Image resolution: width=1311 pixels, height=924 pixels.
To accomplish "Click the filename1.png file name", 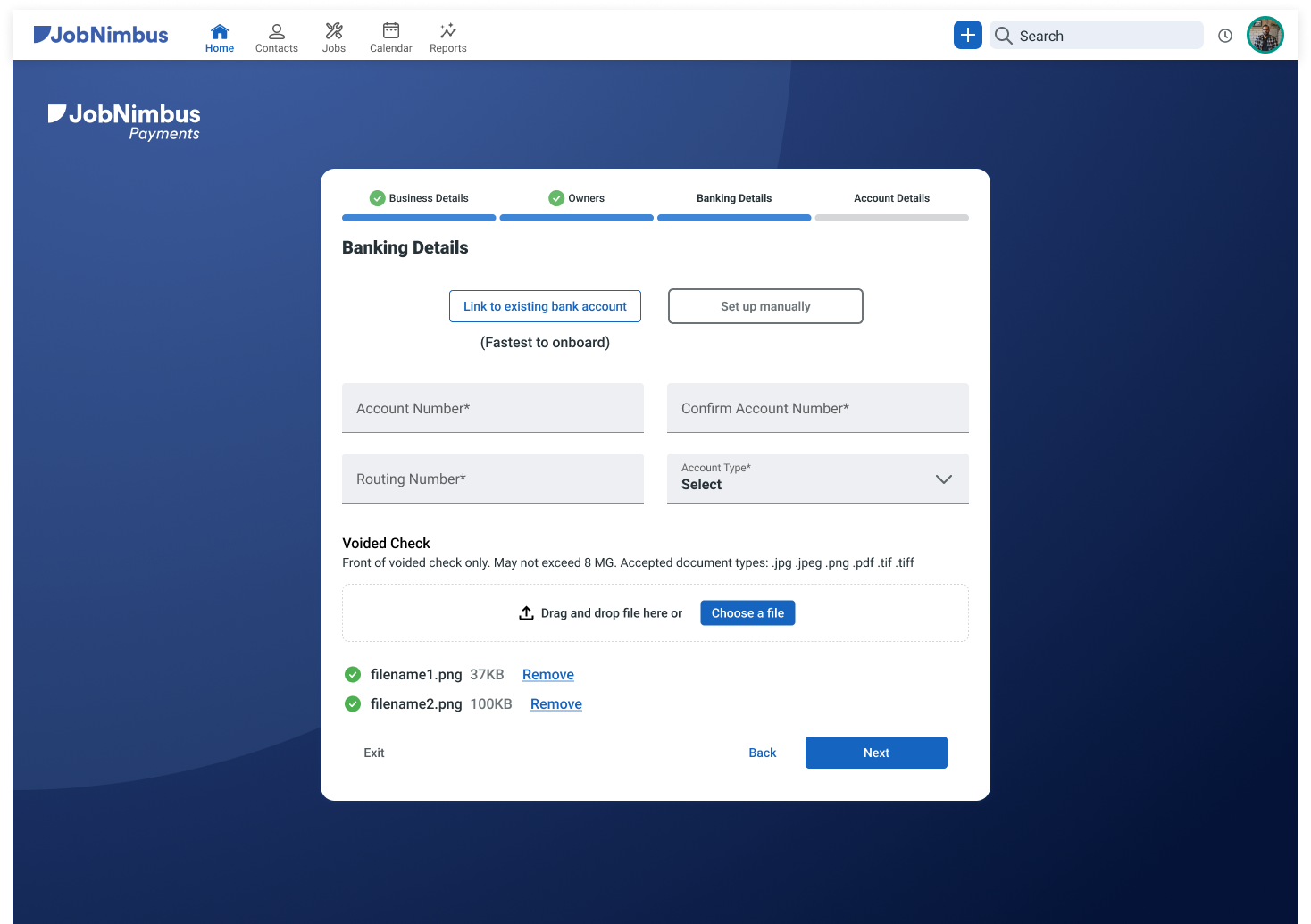I will click(x=416, y=675).
